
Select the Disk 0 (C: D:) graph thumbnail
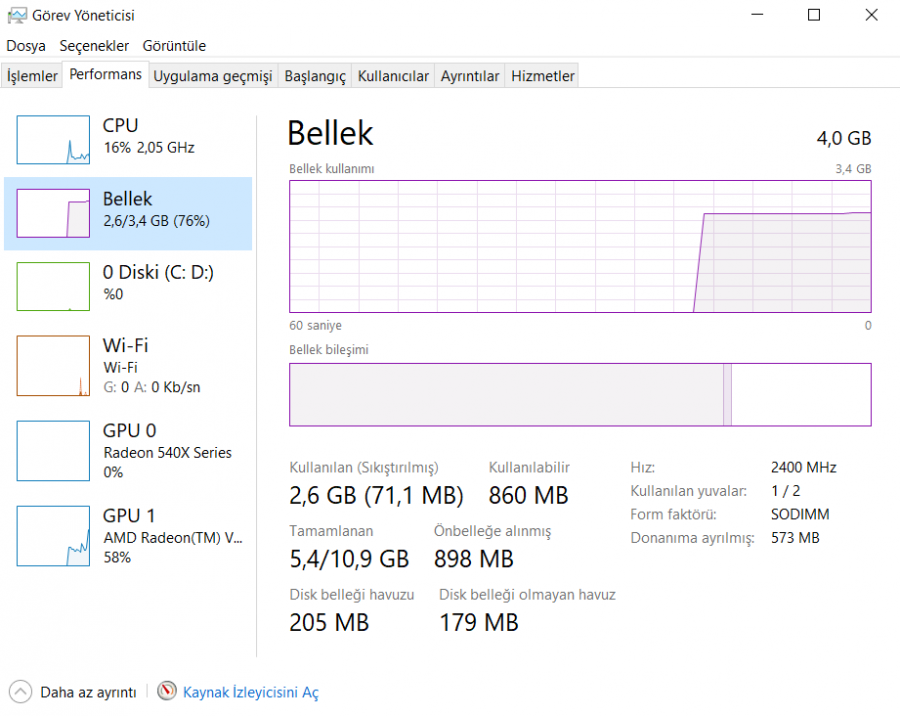click(x=53, y=286)
